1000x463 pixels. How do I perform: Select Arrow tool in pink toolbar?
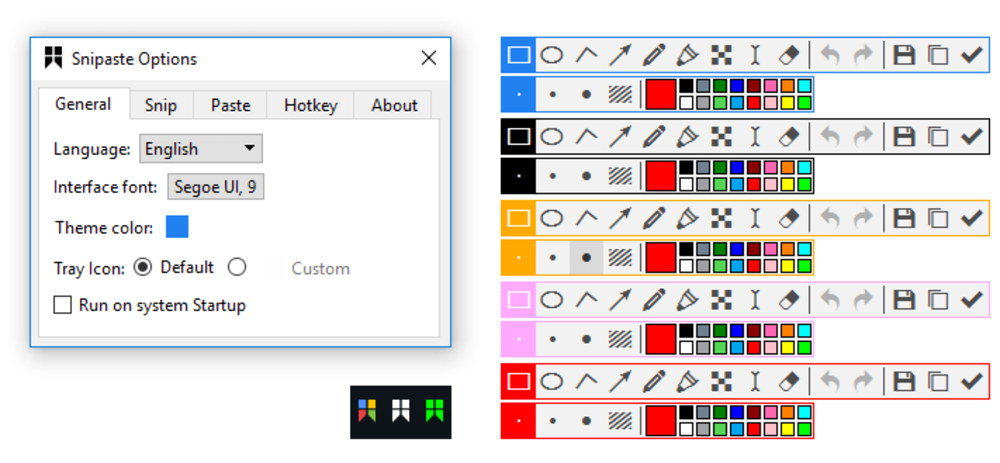pyautogui.click(x=620, y=300)
